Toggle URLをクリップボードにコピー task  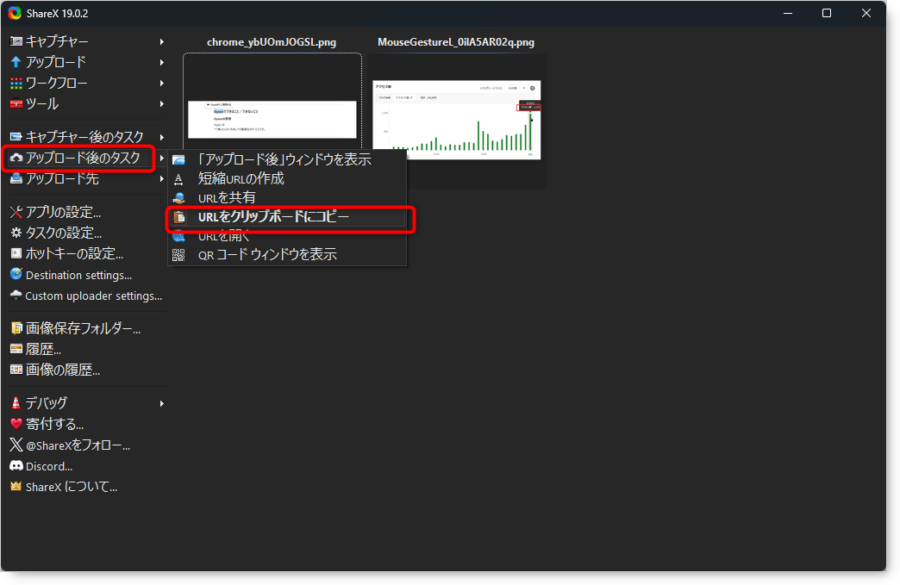click(x=273, y=217)
